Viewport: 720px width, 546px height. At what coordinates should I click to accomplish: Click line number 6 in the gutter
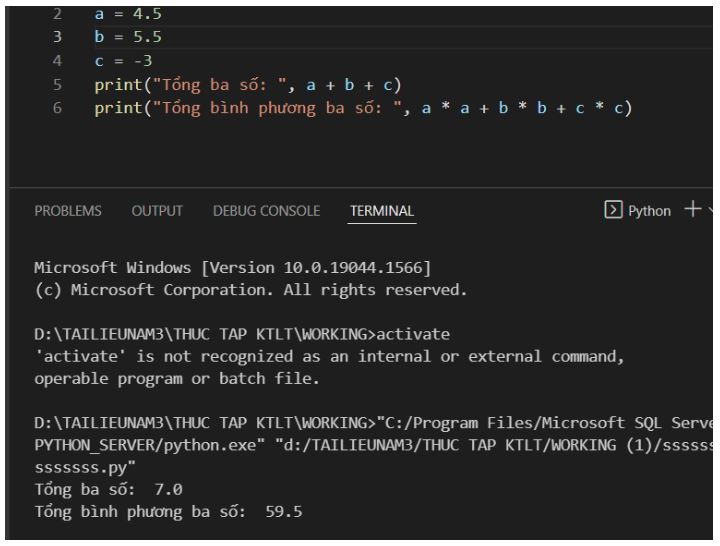click(x=58, y=108)
